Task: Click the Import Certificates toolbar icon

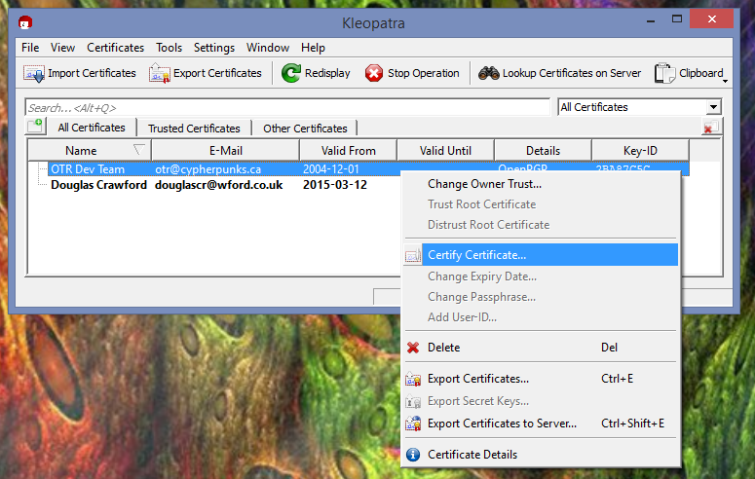Action: click(x=34, y=73)
